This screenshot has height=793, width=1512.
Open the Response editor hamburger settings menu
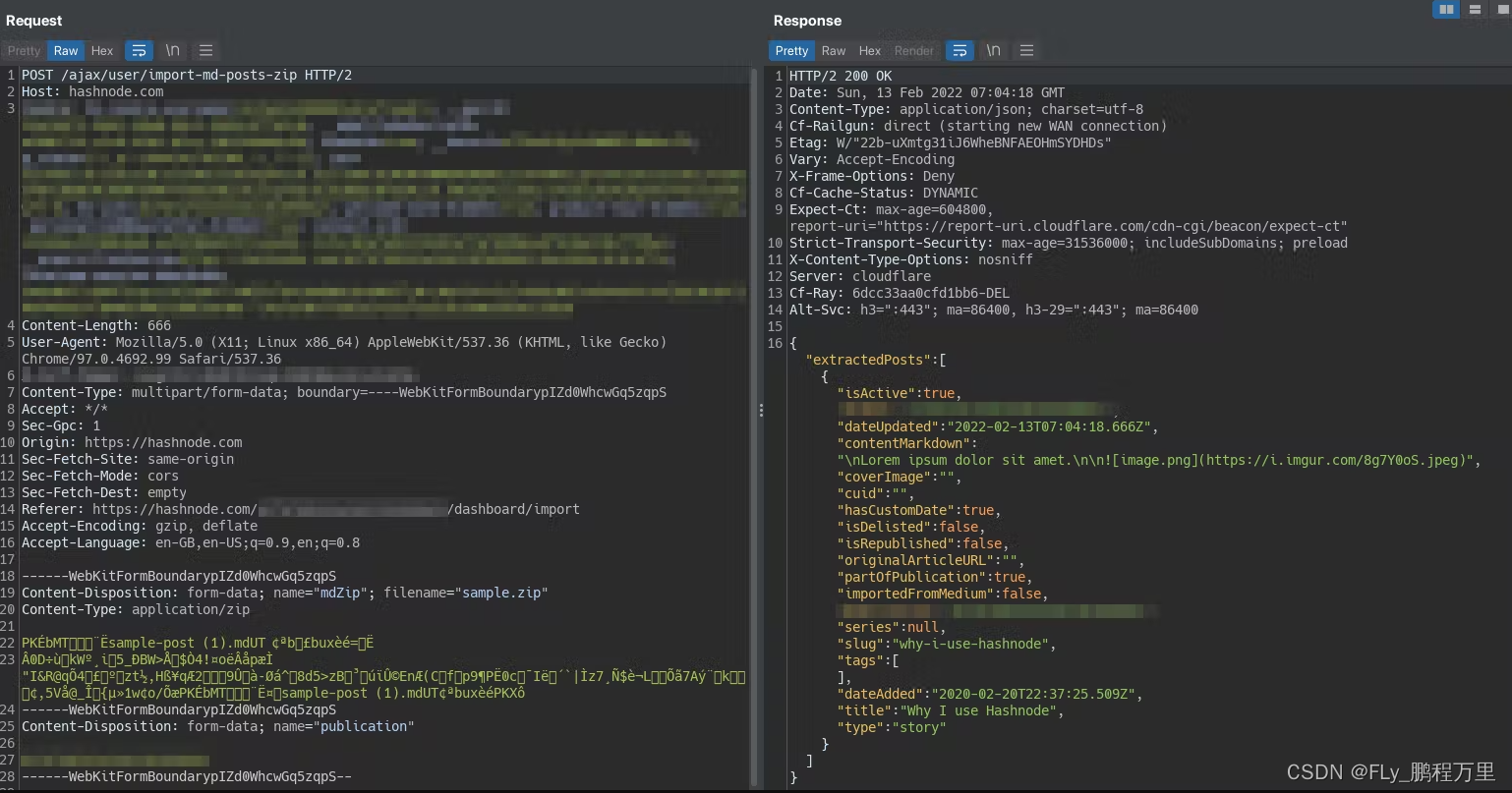tap(1026, 50)
